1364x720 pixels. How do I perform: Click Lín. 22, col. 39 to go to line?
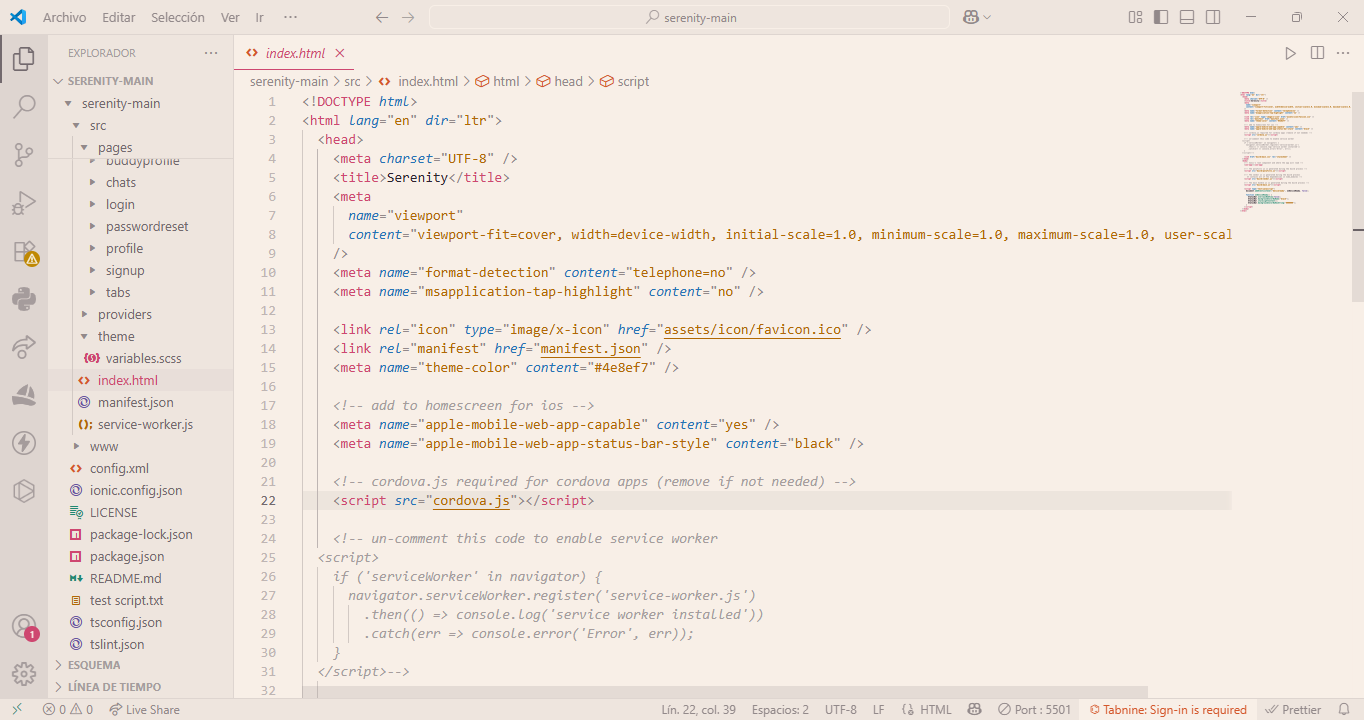(698, 710)
